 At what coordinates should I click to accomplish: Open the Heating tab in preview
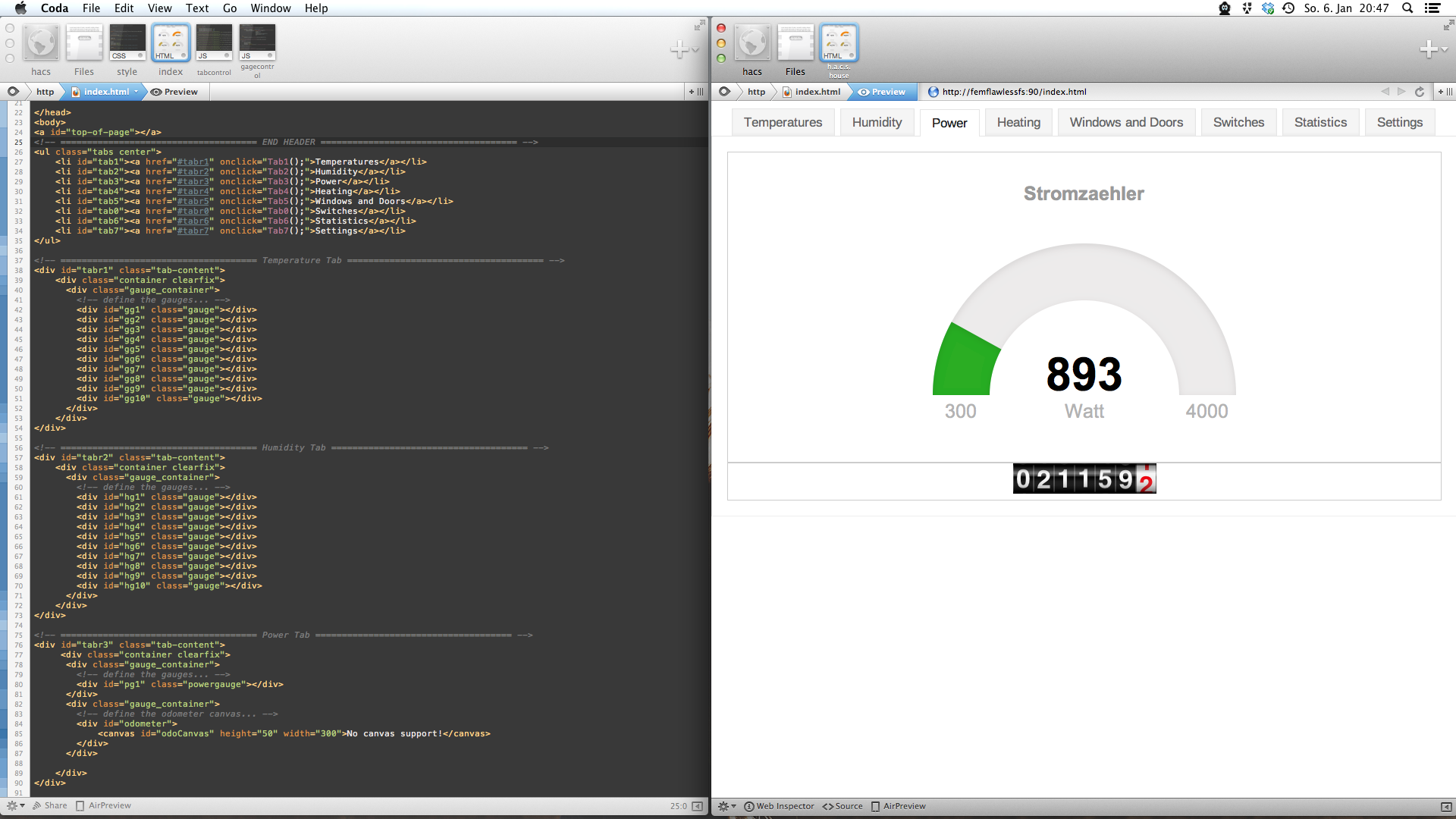(x=1018, y=122)
